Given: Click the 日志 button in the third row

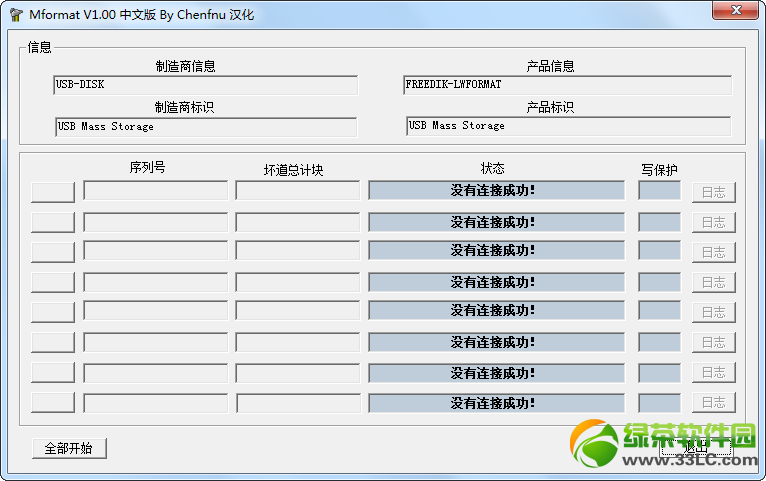Looking at the screenshot, I should click(x=714, y=252).
